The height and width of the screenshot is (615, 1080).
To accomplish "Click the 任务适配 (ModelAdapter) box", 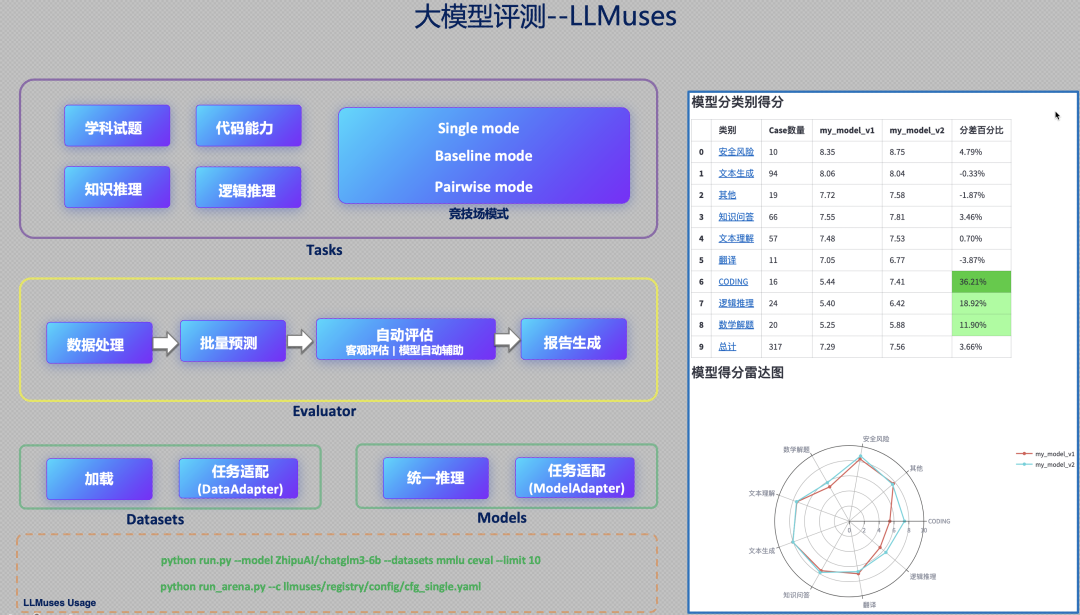I will pyautogui.click(x=575, y=478).
